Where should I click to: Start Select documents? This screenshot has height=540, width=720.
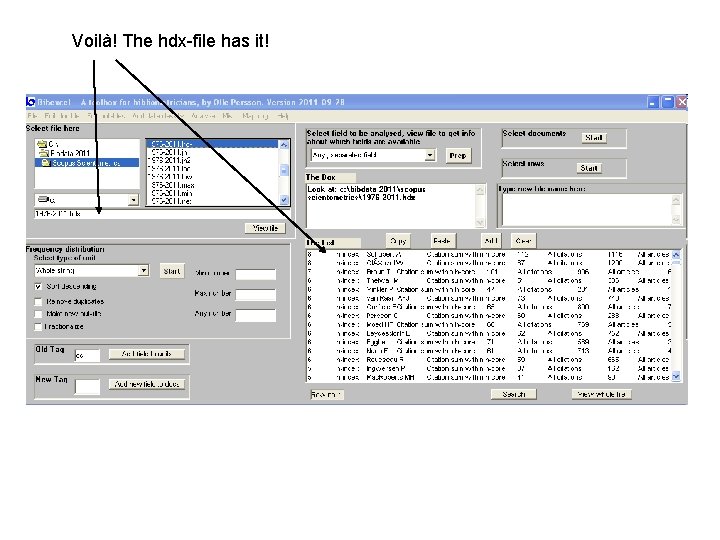[594, 137]
